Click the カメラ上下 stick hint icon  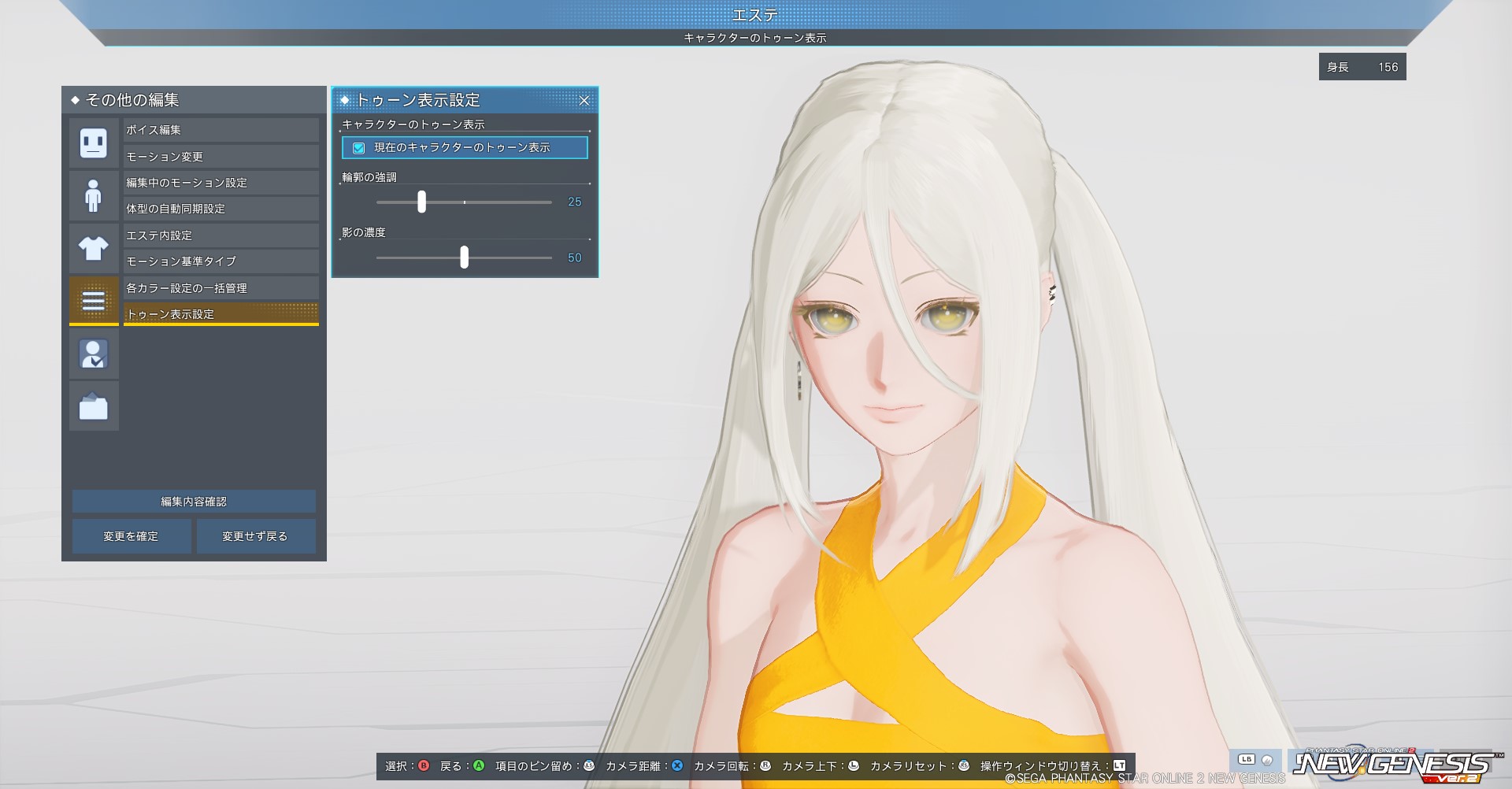coord(853,765)
